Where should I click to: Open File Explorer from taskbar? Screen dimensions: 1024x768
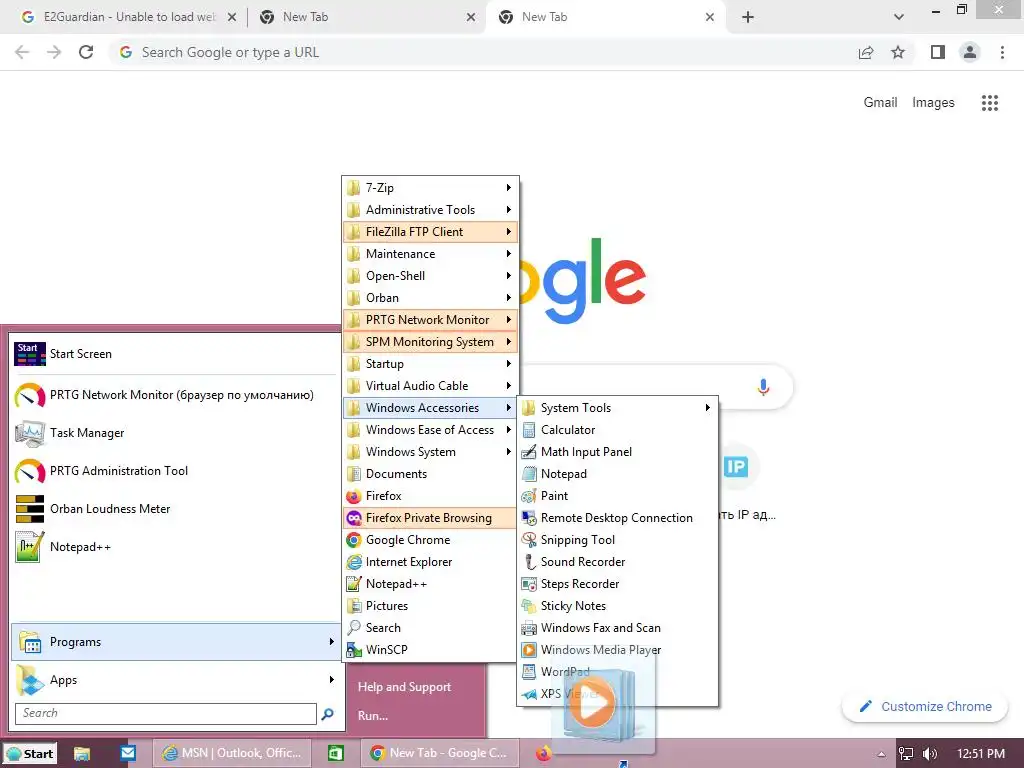click(82, 753)
